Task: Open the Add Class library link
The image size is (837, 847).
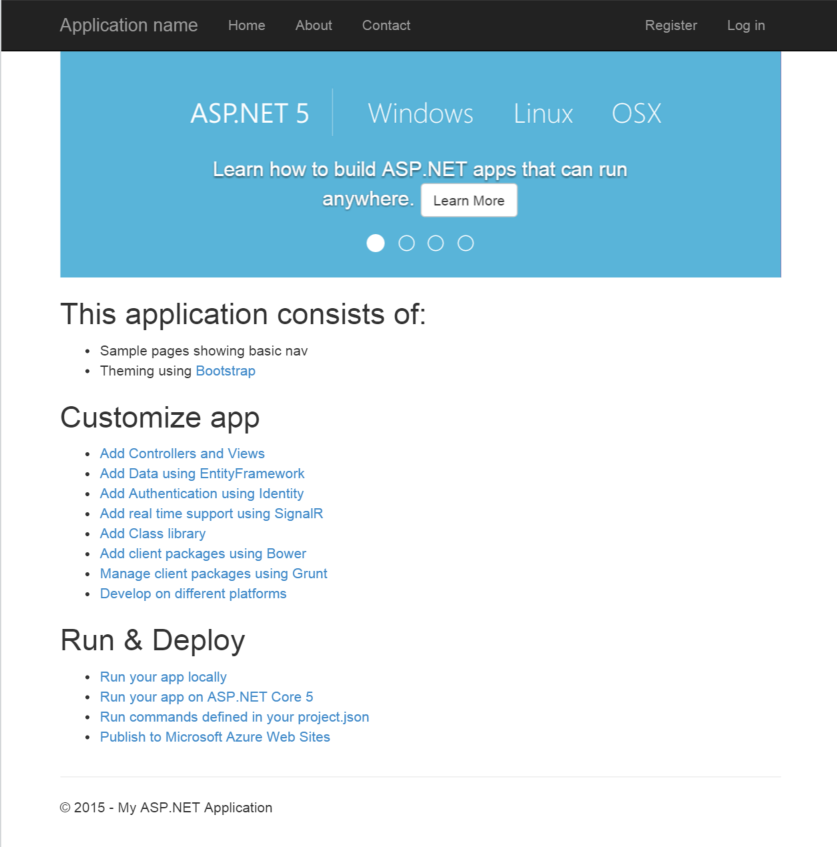Action: pyautogui.click(x=152, y=534)
